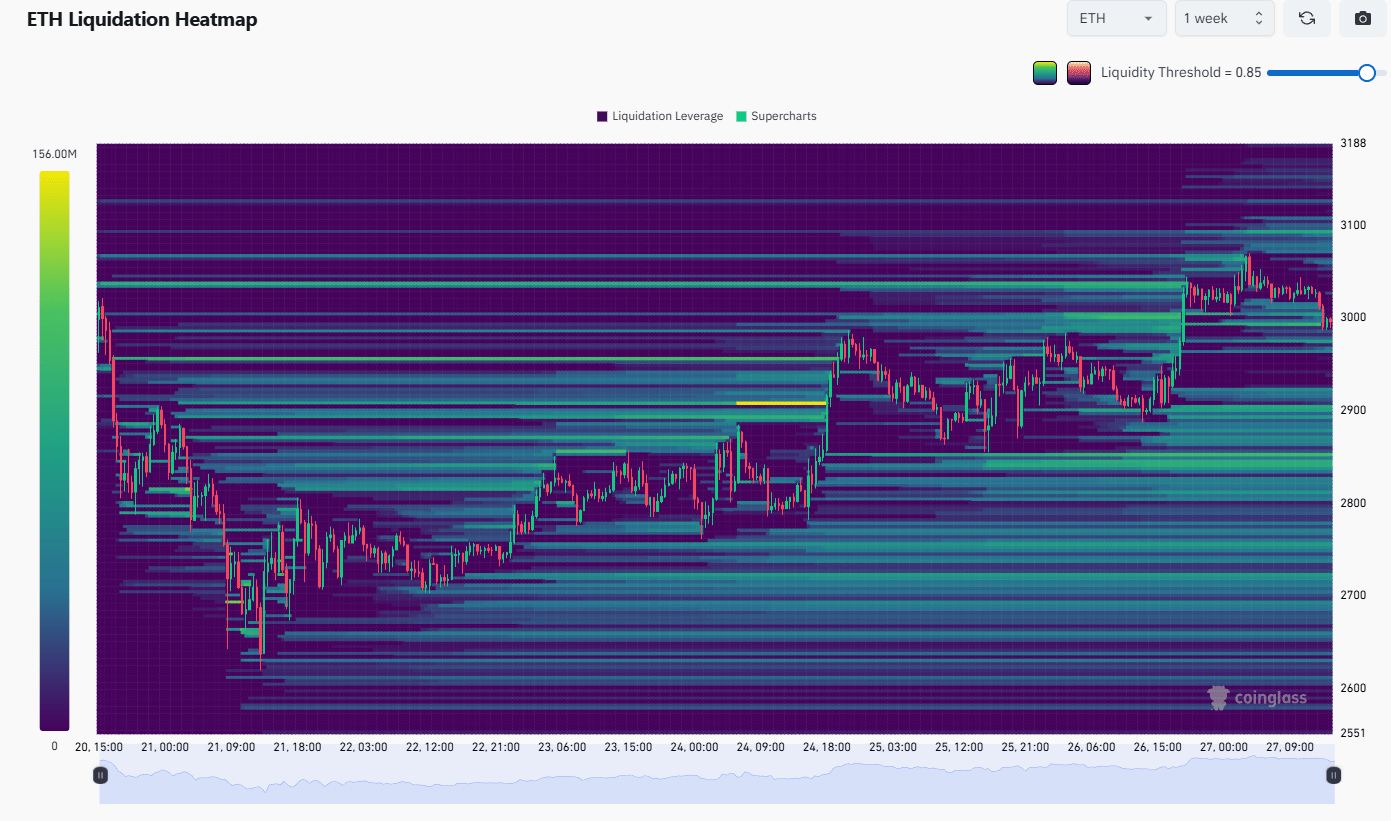This screenshot has height=821, width=1391.
Task: Click the ETH Liquidation Heatmap title
Action: coord(142,19)
